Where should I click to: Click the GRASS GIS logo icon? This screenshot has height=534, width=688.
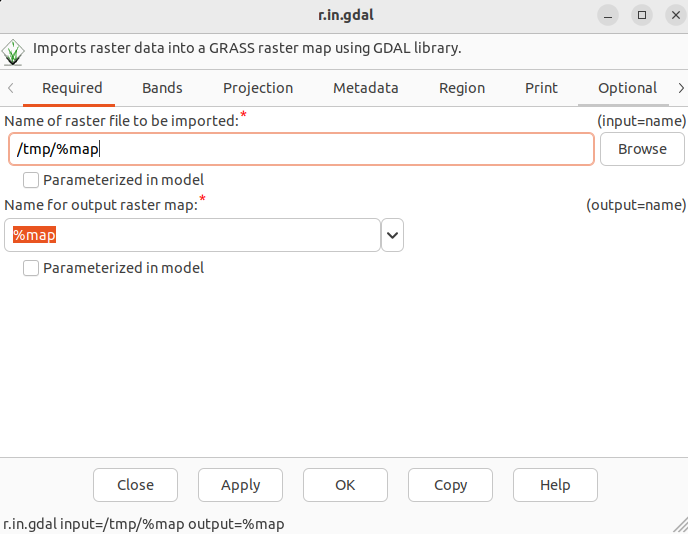point(13,52)
